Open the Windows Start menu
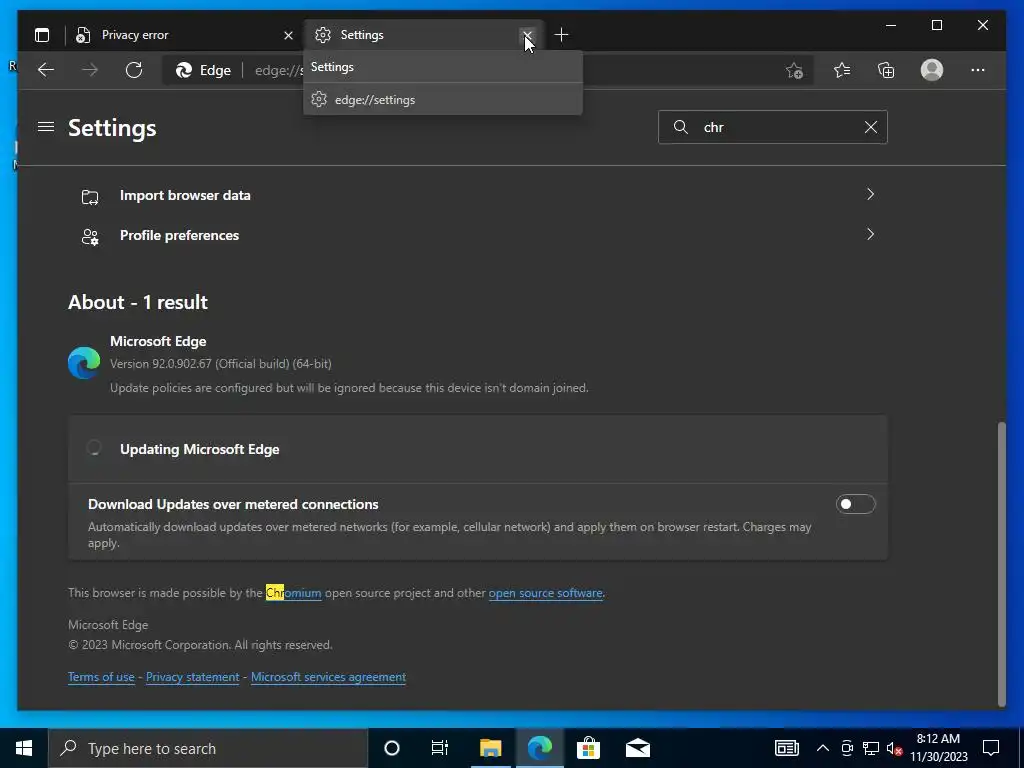This screenshot has width=1024, height=768. [24, 748]
